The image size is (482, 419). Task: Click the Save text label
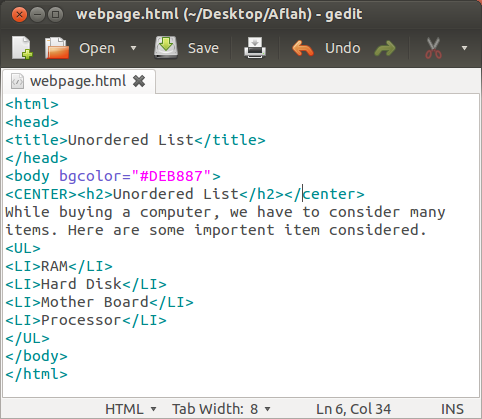(203, 48)
